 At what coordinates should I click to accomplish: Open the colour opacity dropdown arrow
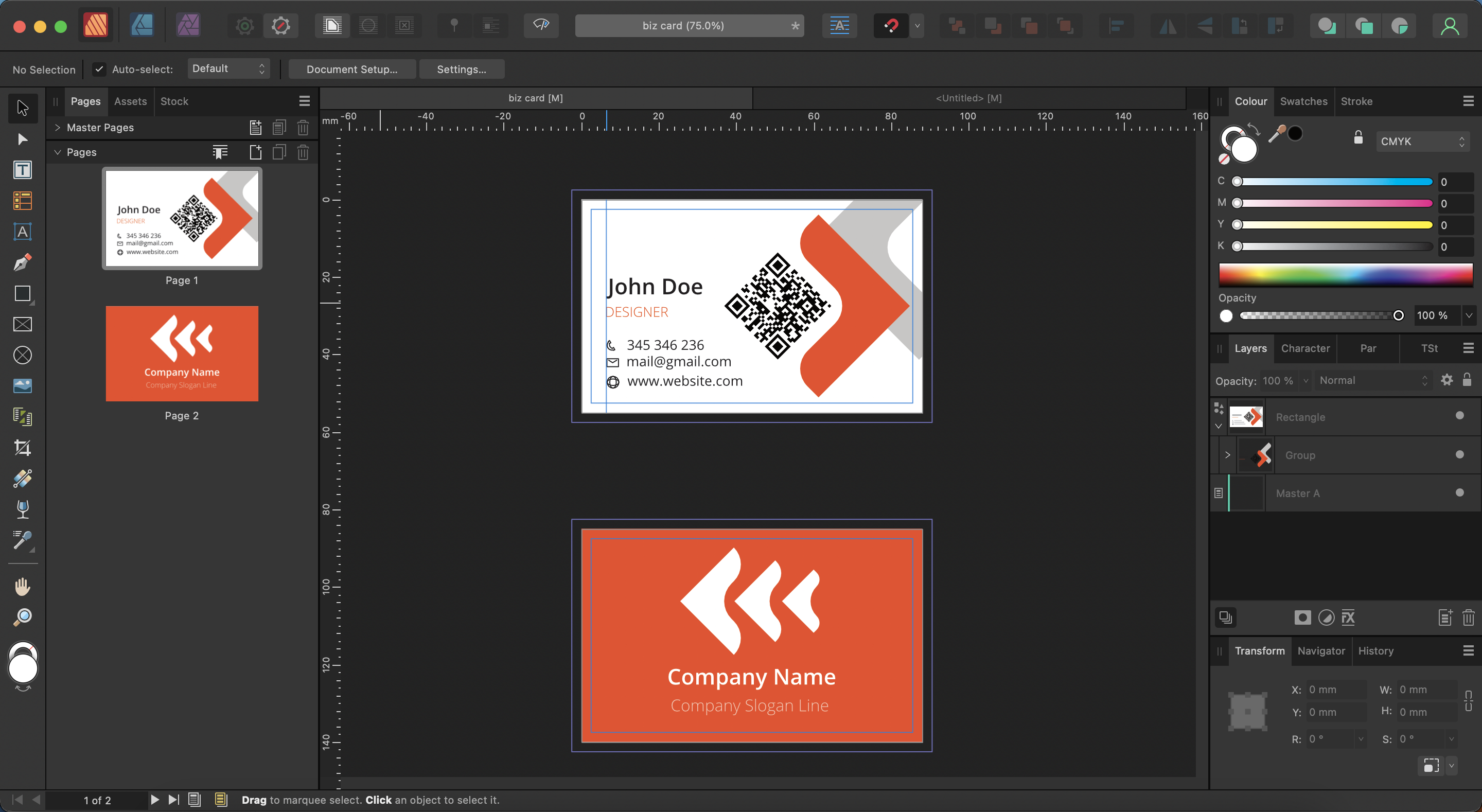pyautogui.click(x=1469, y=315)
